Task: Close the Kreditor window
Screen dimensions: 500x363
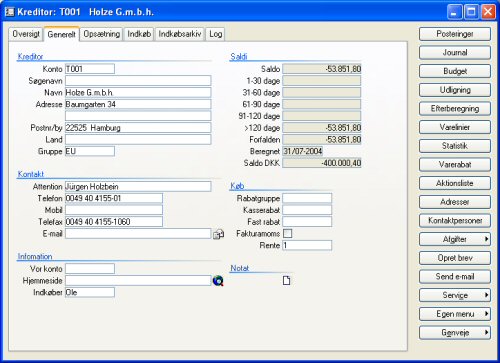Action: point(488,12)
